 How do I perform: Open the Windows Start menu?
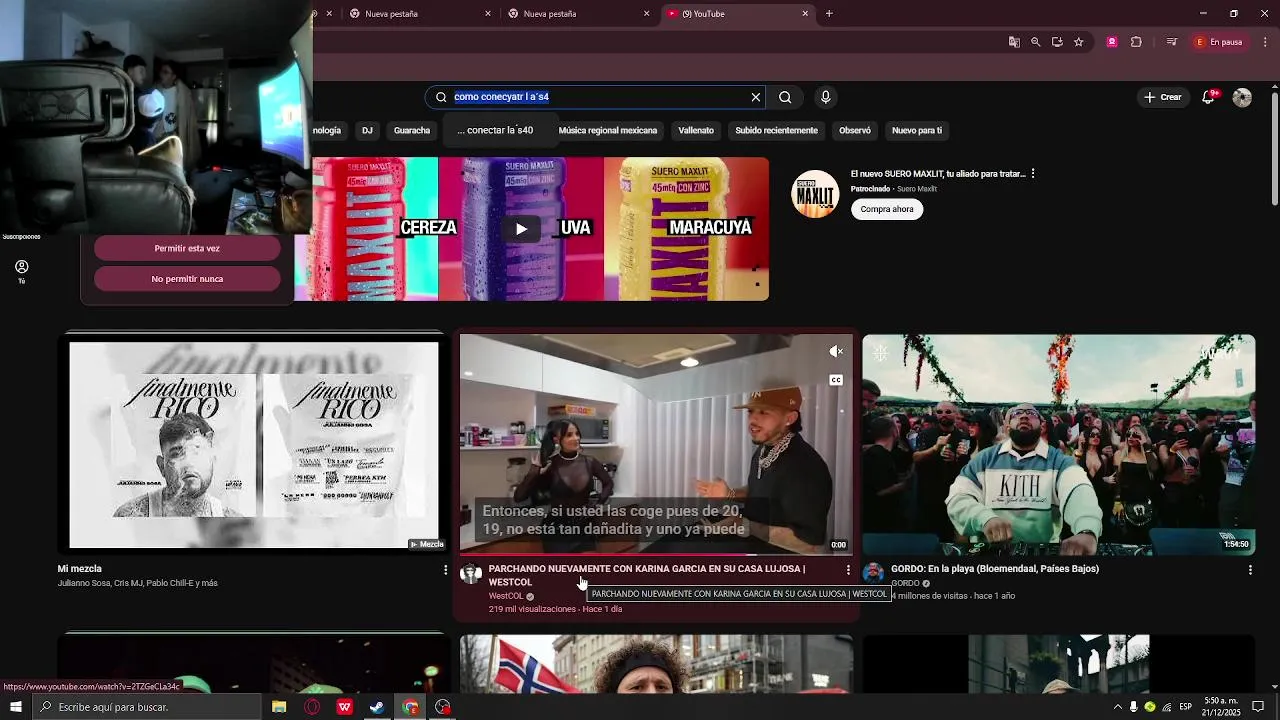15,707
